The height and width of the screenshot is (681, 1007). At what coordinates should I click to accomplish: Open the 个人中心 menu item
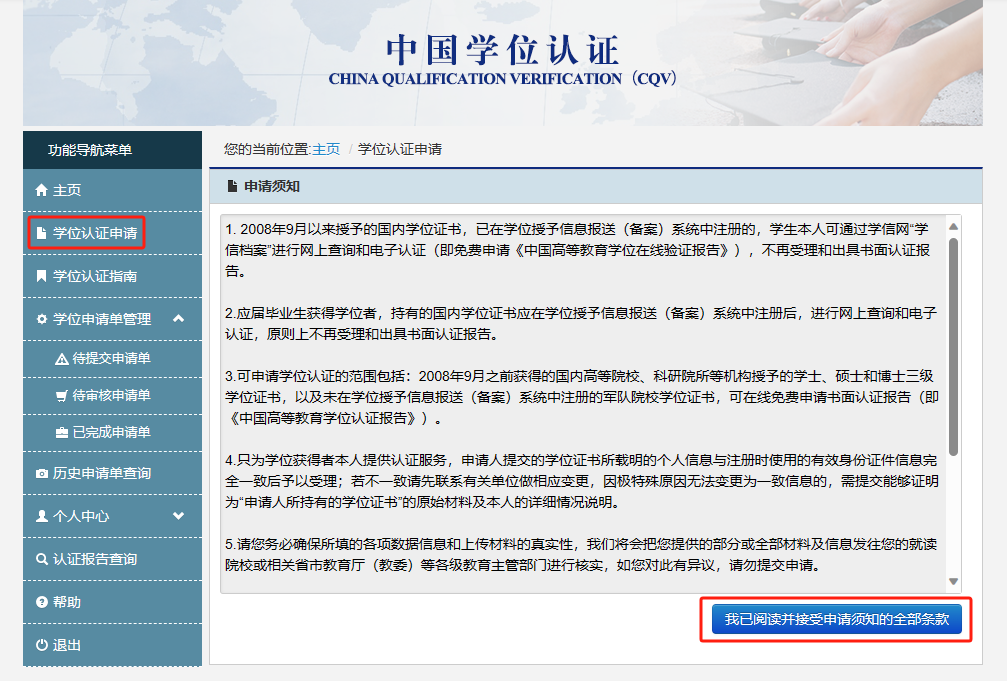coord(80,516)
